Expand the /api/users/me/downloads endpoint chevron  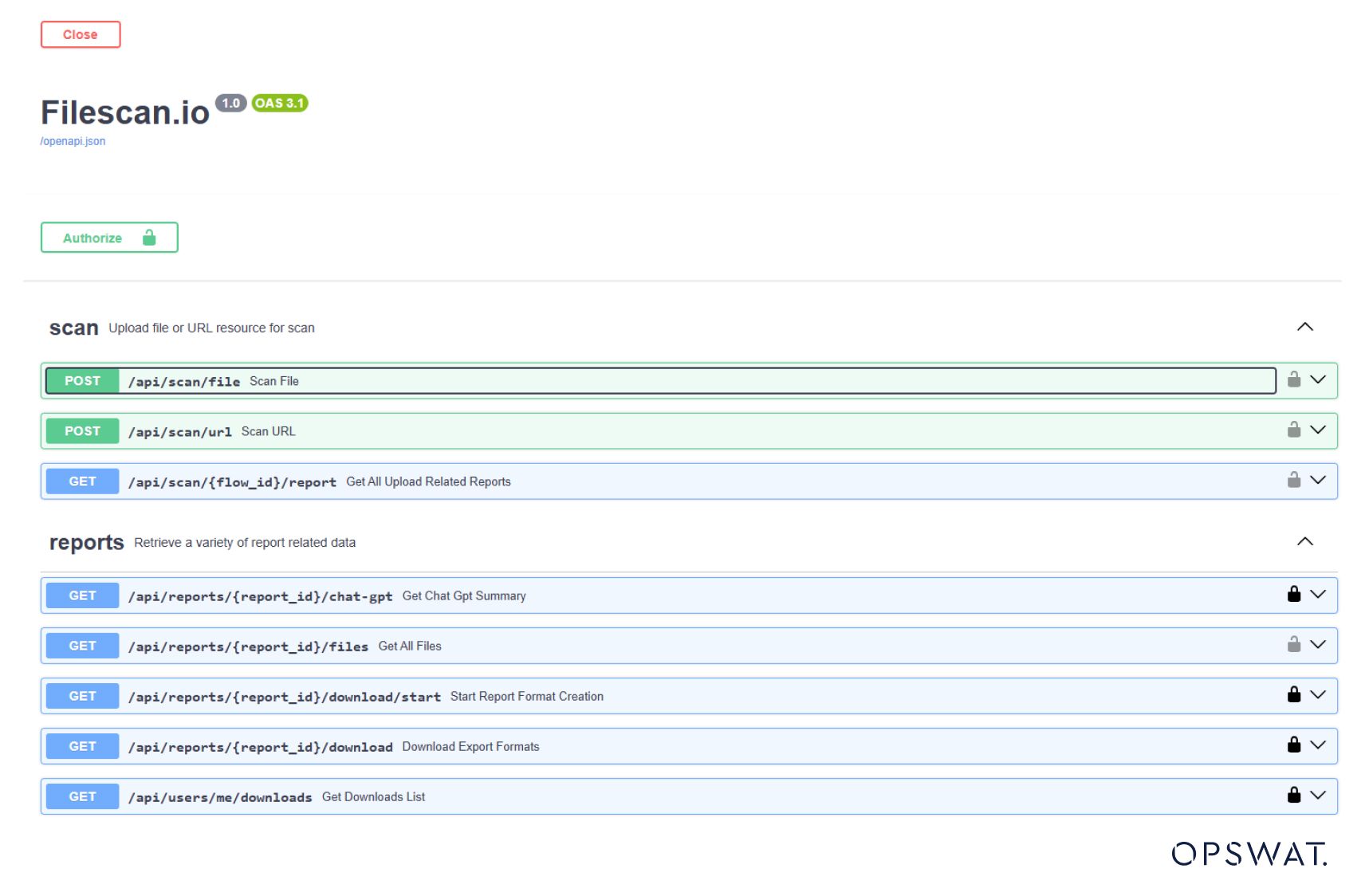[x=1318, y=796]
